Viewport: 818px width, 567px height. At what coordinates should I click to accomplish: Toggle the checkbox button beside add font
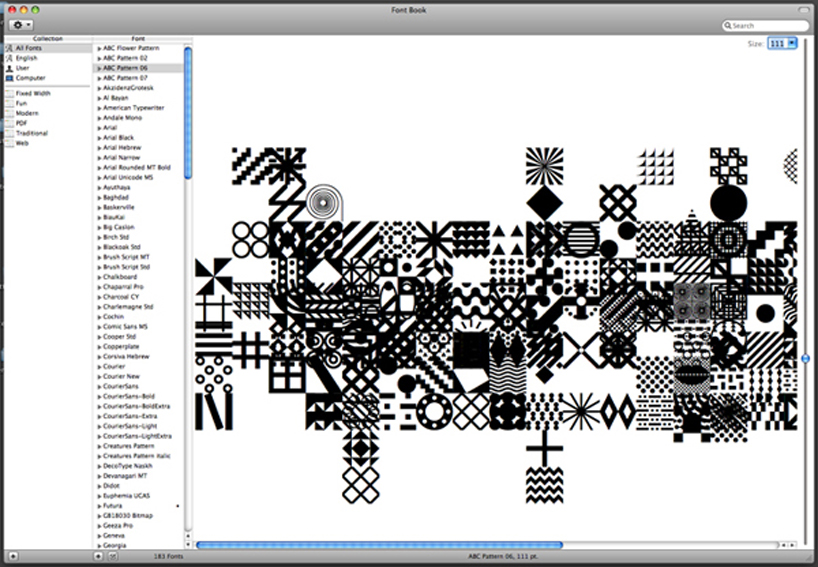112,556
